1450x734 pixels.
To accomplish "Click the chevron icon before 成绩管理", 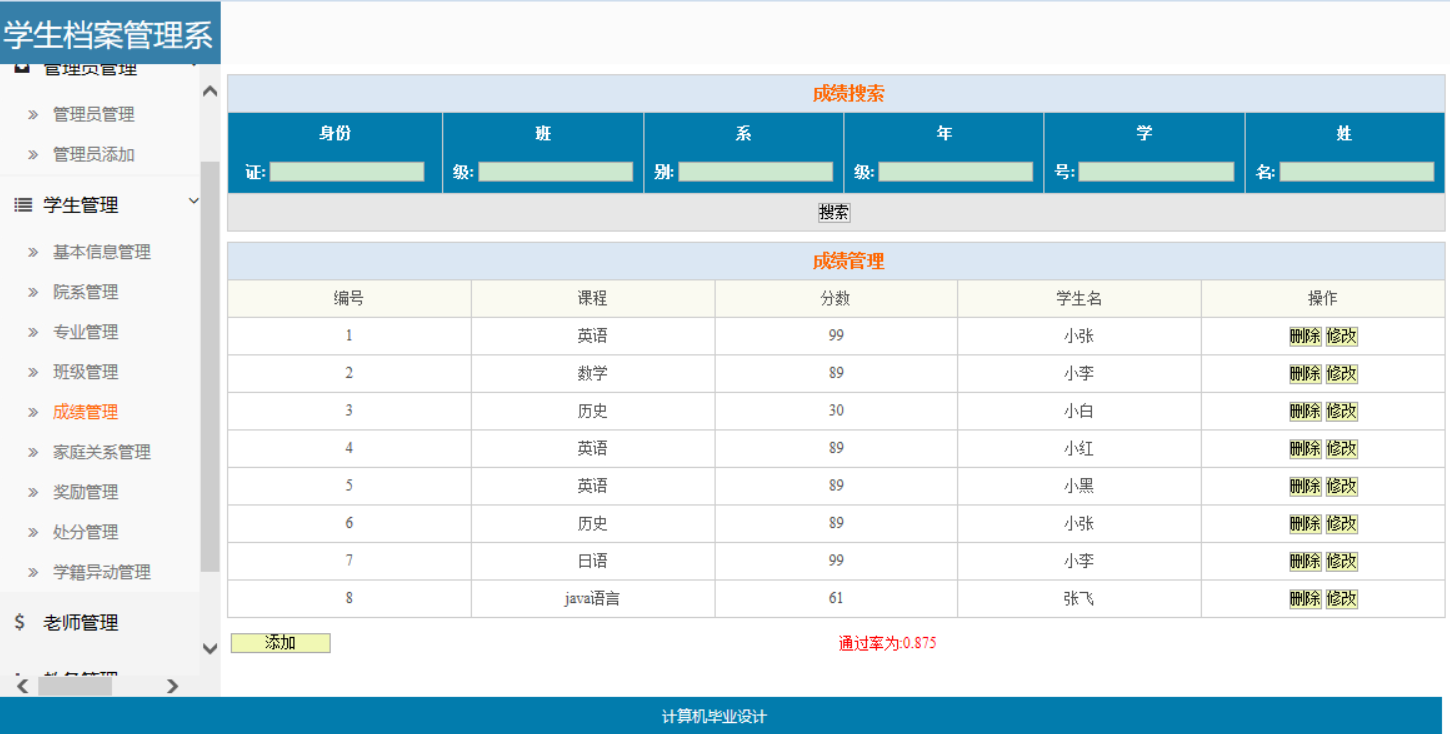I will pos(33,412).
